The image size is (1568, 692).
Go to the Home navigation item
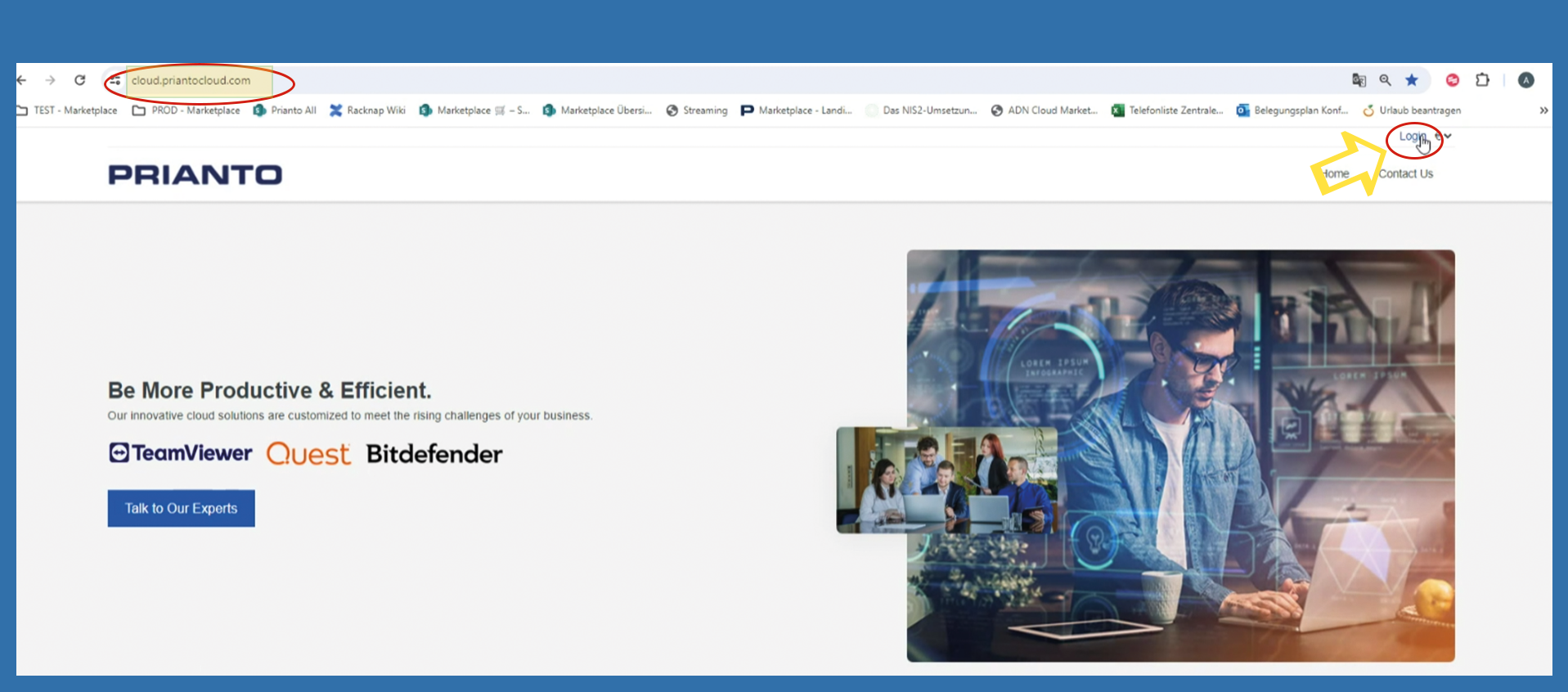[x=1336, y=173]
